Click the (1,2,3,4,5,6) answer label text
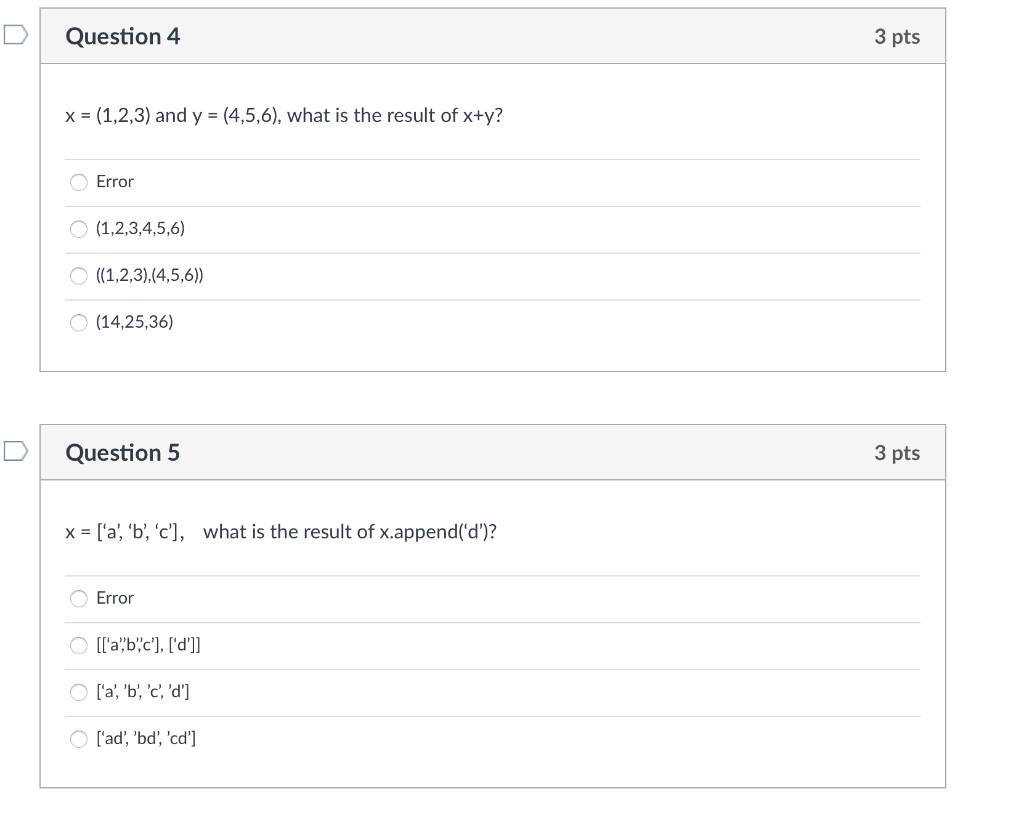The width and height of the screenshot is (1024, 818). 140,228
